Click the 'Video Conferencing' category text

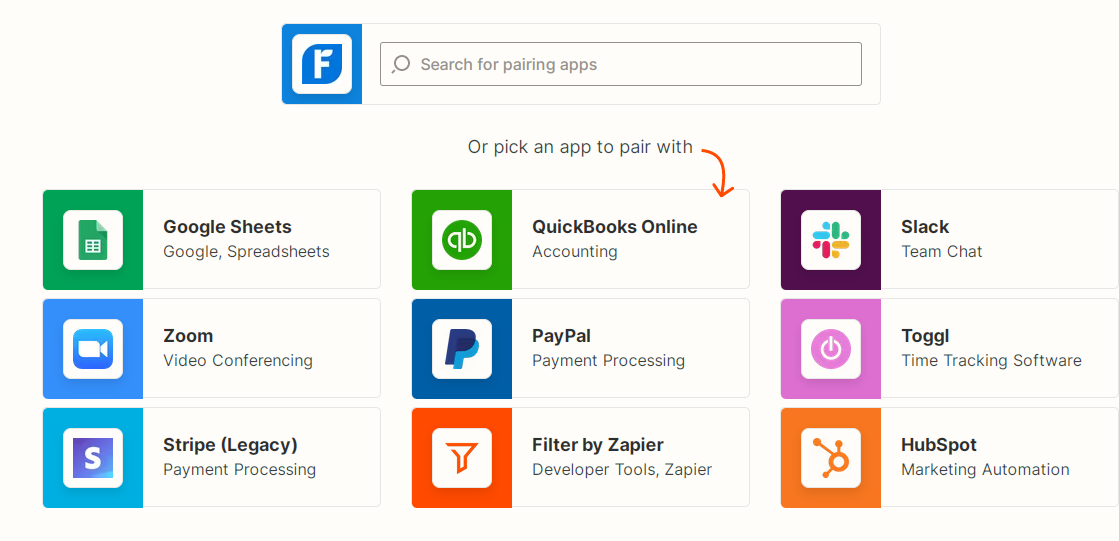point(238,360)
